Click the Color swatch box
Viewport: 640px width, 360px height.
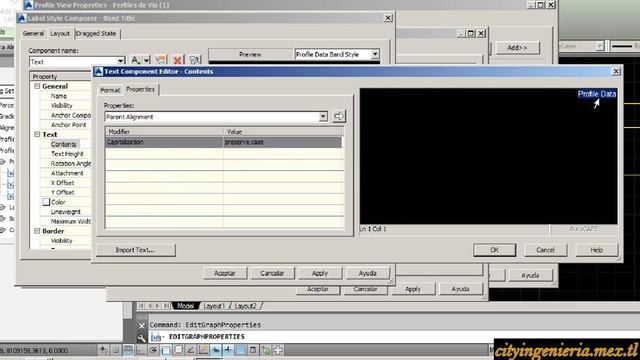[x=46, y=202]
